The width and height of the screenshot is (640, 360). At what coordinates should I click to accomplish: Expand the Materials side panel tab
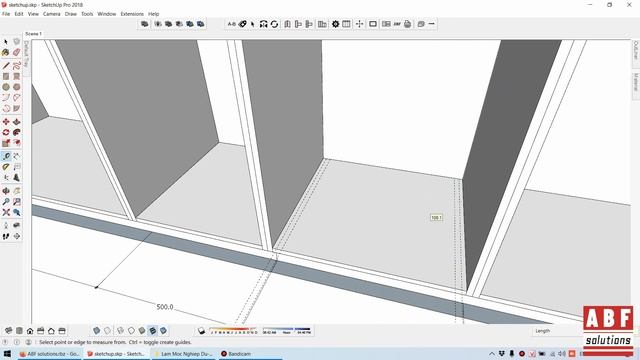(636, 84)
